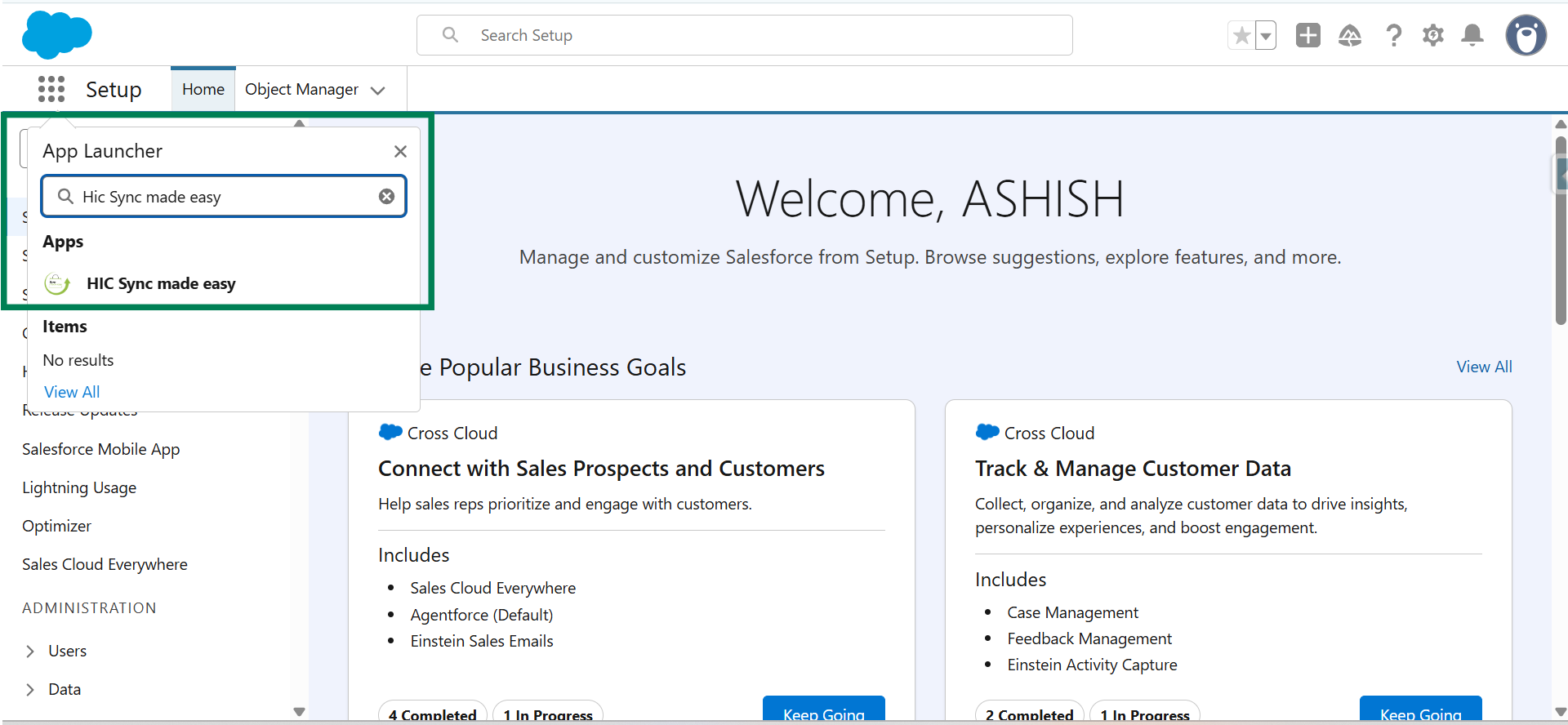The height and width of the screenshot is (725, 1568).
Task: Click the Search Setup field
Action: pyautogui.click(x=744, y=35)
